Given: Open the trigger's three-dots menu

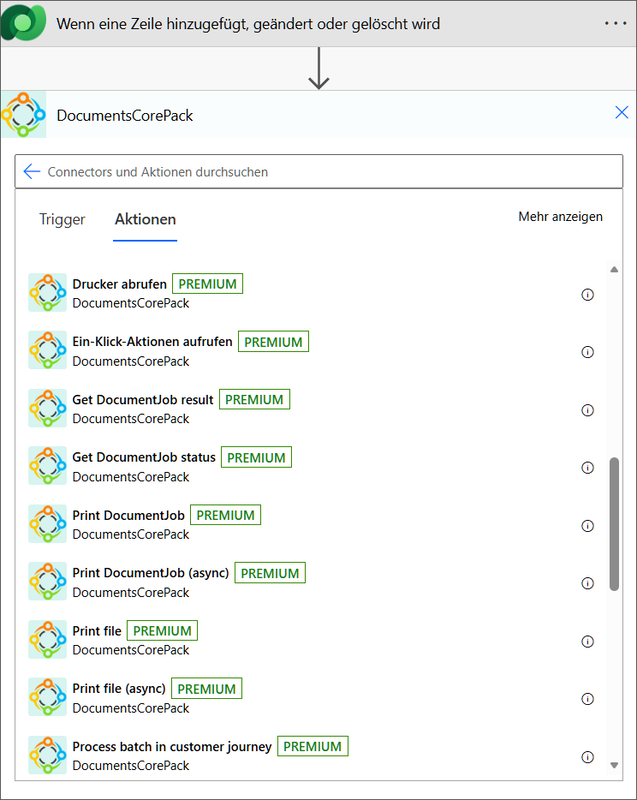Looking at the screenshot, I should [x=613, y=23].
